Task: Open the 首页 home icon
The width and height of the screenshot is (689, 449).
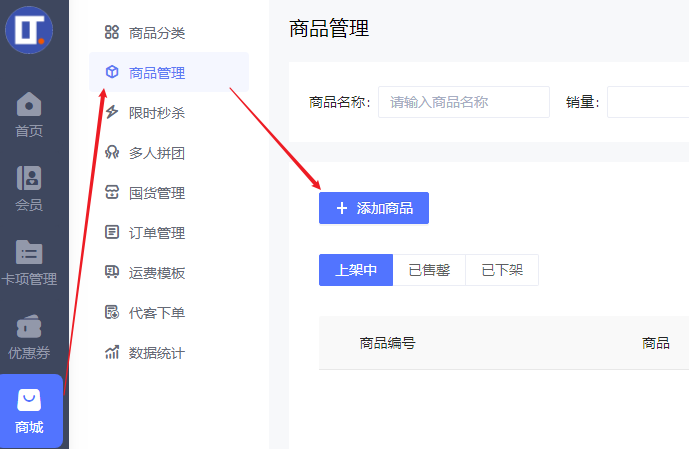Action: [29, 104]
